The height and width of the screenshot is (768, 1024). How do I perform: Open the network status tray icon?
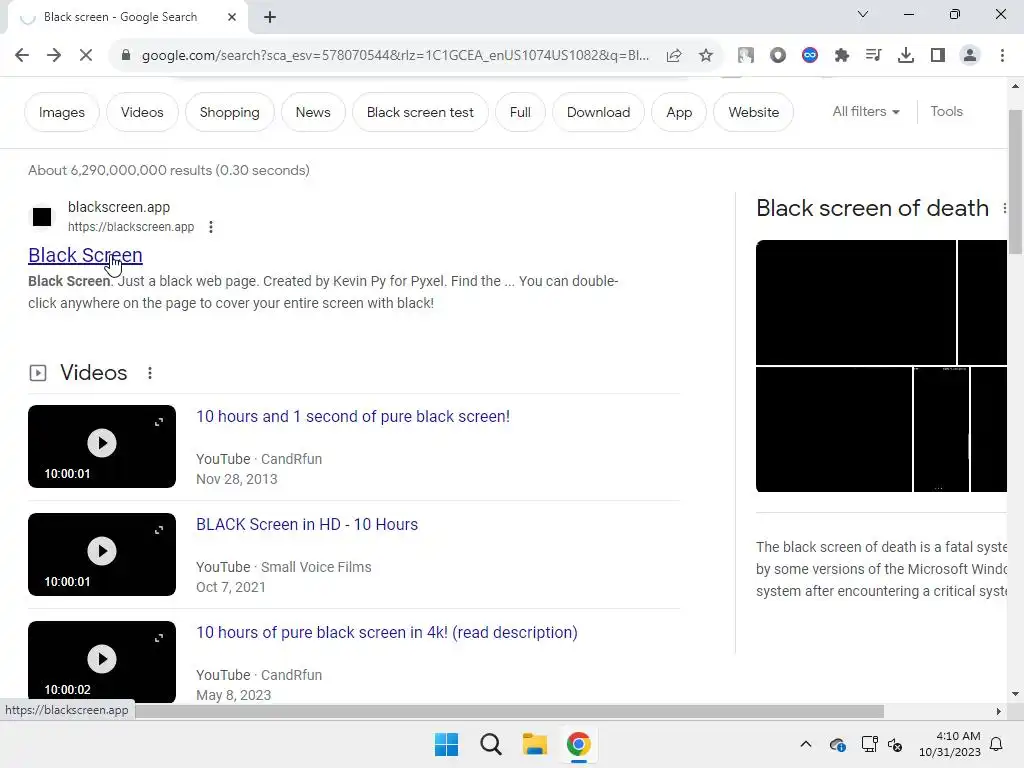click(869, 744)
